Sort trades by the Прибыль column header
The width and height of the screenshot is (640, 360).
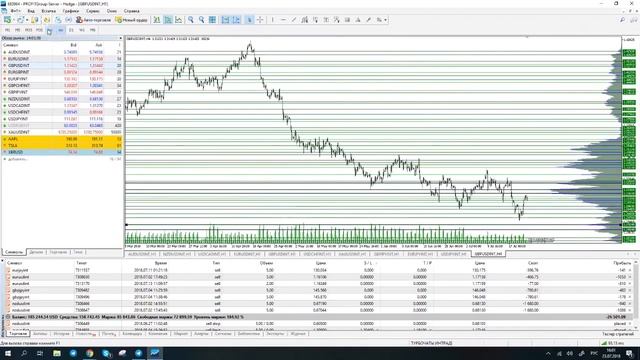622,263
